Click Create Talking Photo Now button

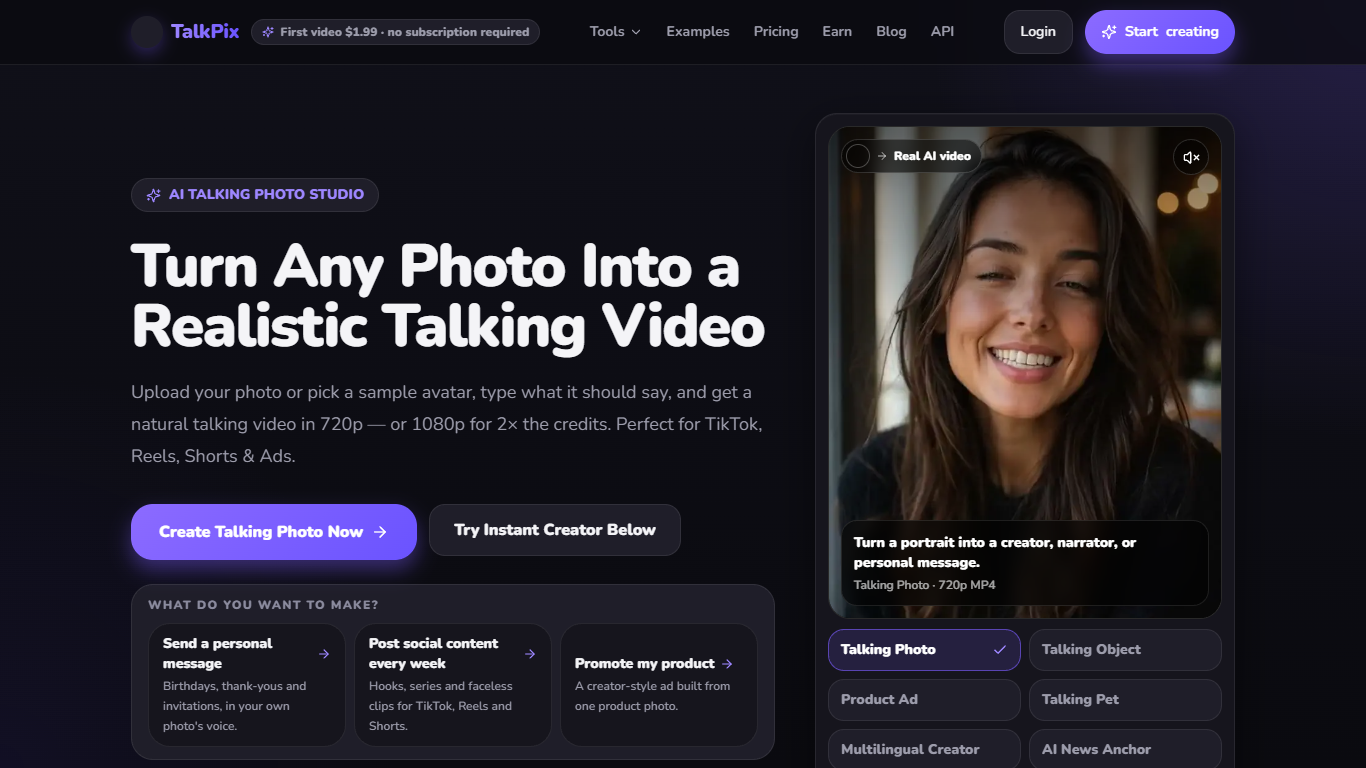(x=274, y=532)
